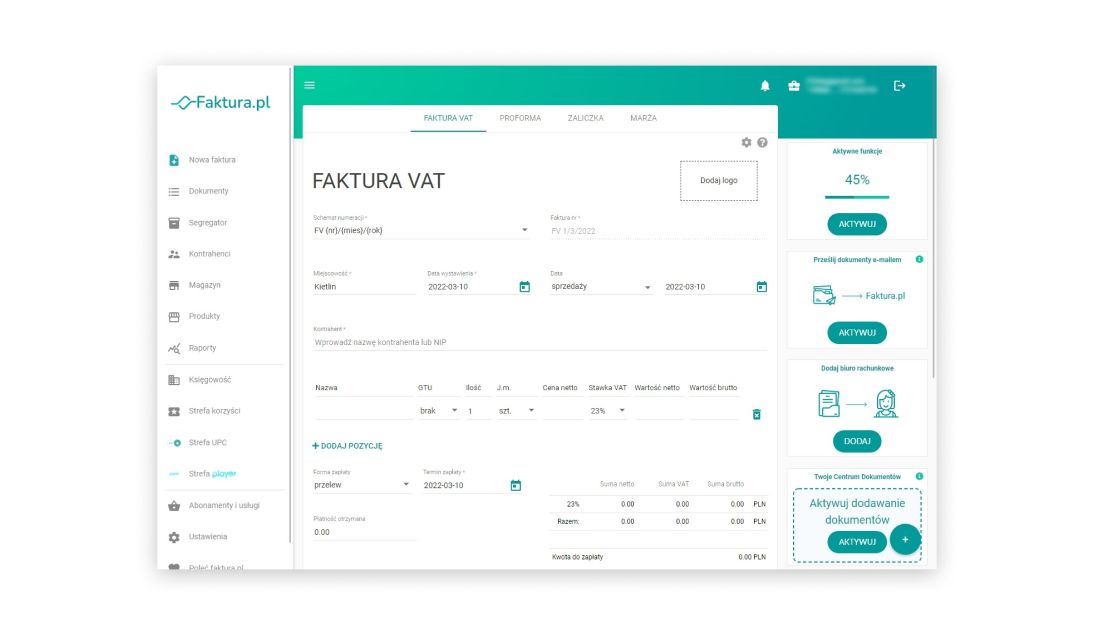Open Strefa player in sidebar
The width and height of the screenshot is (1094, 635).
click(x=212, y=474)
